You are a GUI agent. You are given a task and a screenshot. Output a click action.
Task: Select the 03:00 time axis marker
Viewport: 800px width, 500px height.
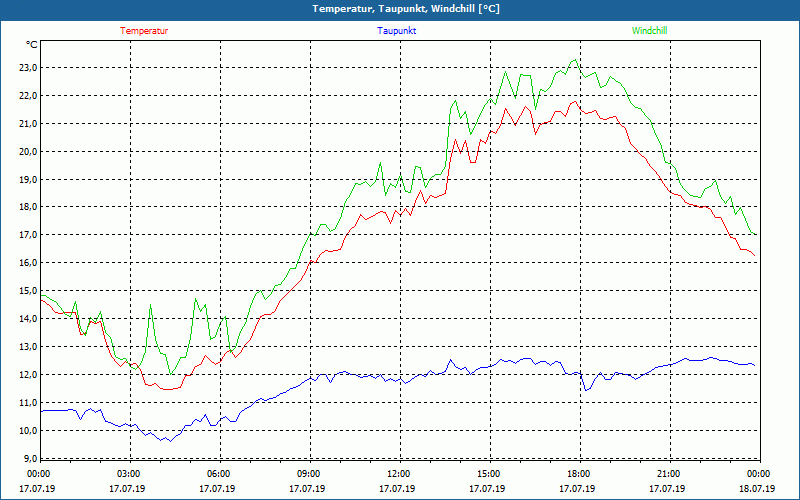129,474
